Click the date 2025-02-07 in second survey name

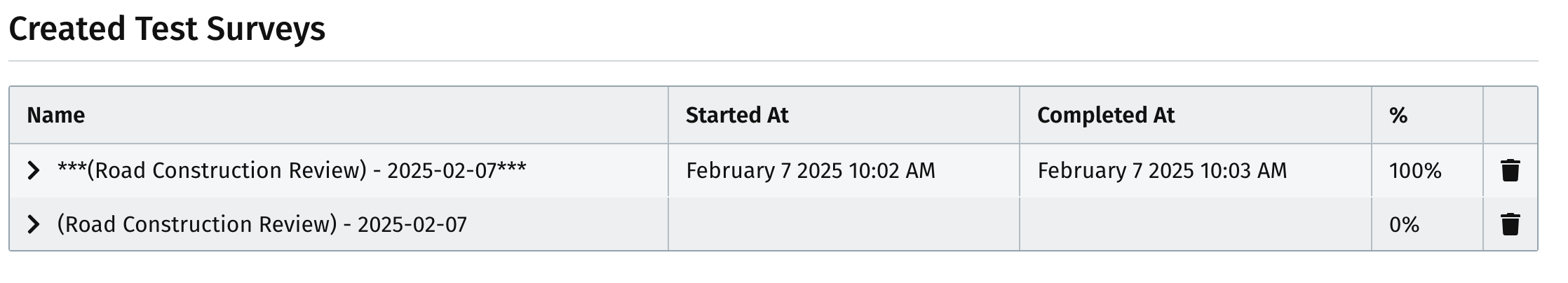(412, 224)
